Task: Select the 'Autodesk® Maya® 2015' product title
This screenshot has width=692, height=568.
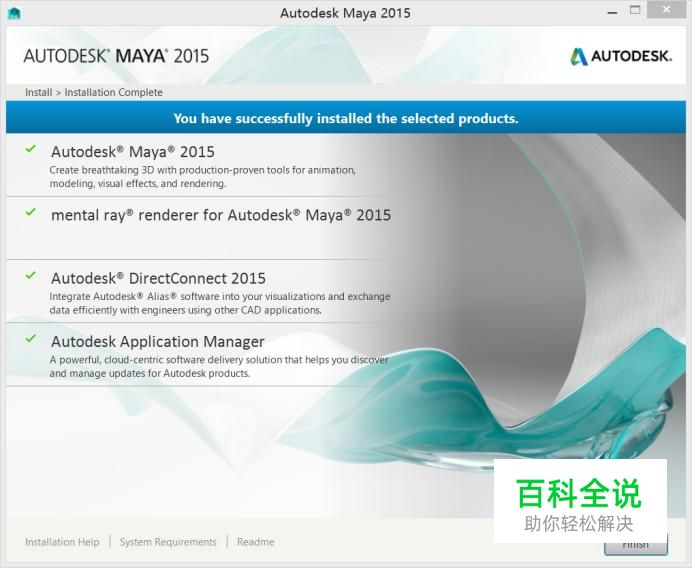Action: tap(133, 152)
